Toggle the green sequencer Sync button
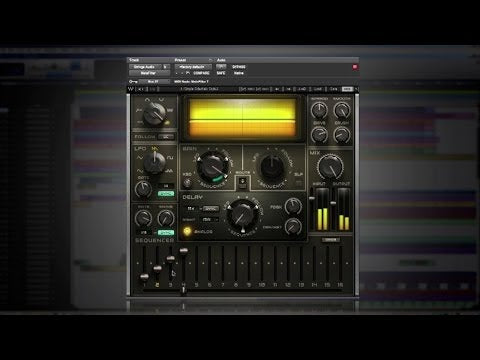 pos(166,232)
